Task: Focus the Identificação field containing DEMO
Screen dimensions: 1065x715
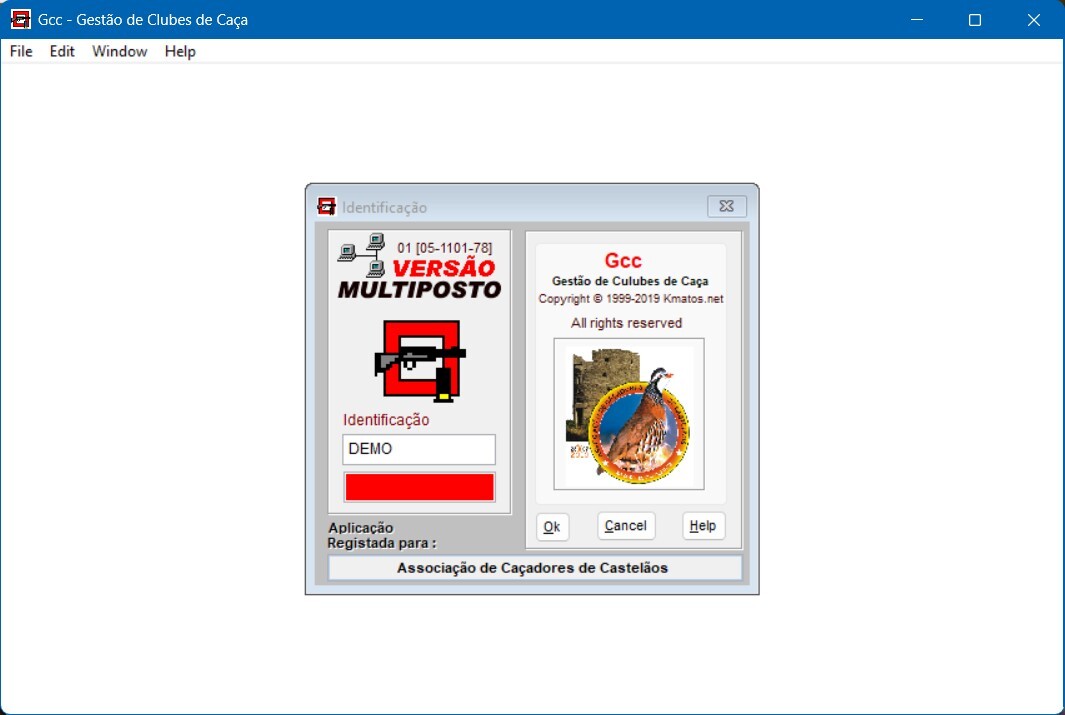Action: 419,449
